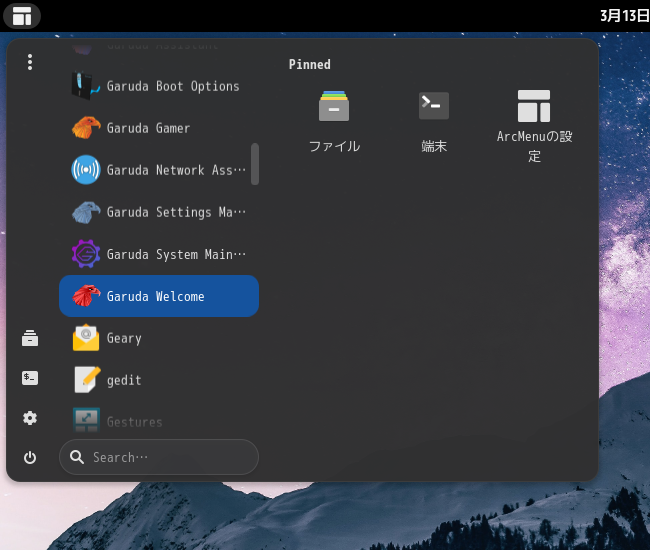Click the Geary mail envelope icon
This screenshot has height=550, width=650.
click(x=86, y=338)
